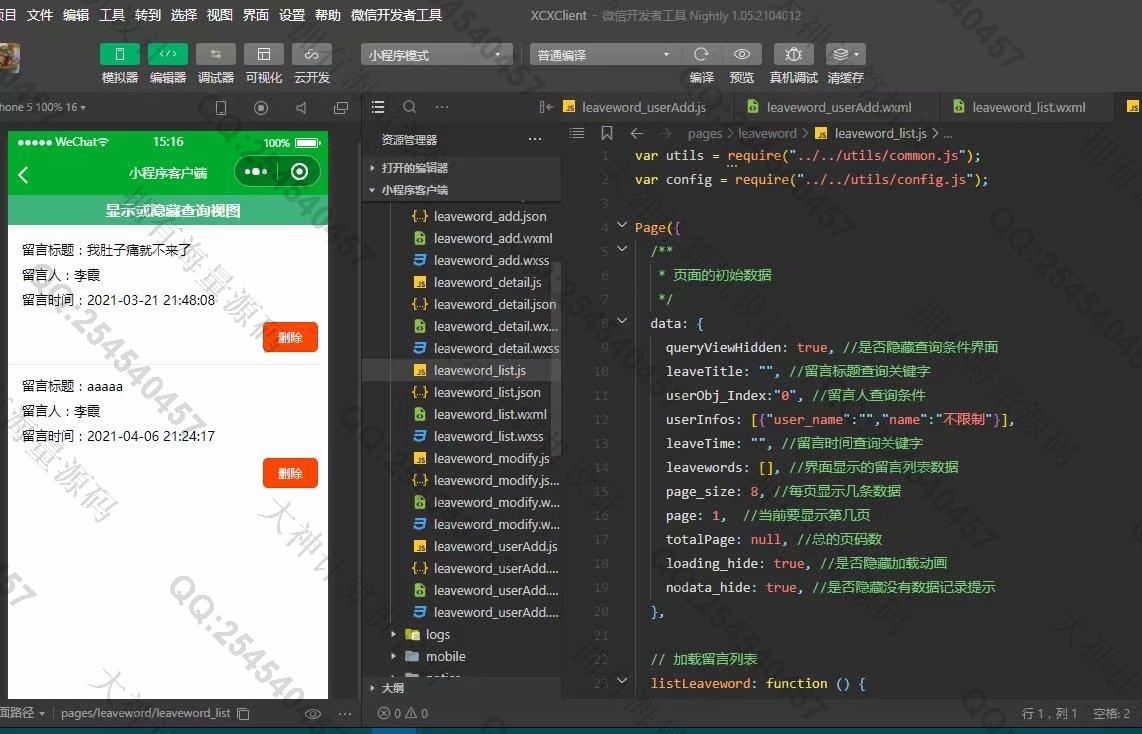The image size is (1142, 734).
Task: Copy page path icon in status bar
Action: [x=244, y=714]
